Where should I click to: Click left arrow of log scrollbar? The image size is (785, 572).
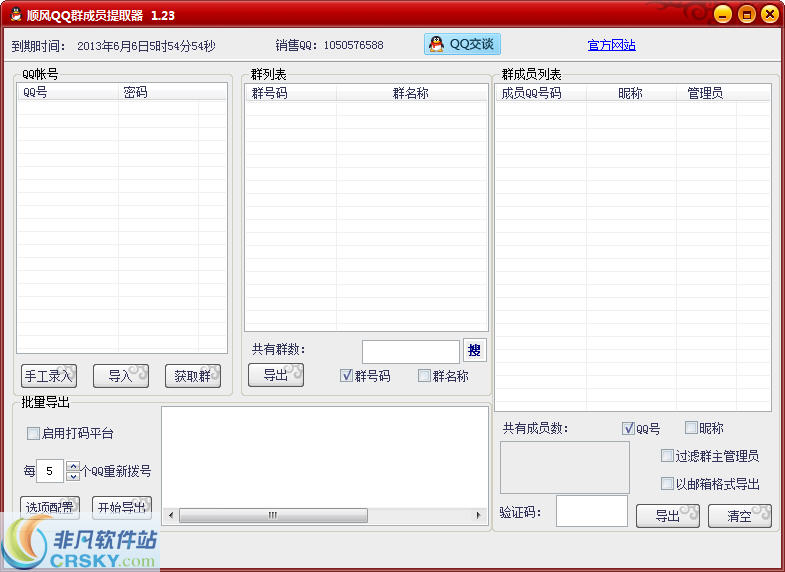tap(171, 515)
